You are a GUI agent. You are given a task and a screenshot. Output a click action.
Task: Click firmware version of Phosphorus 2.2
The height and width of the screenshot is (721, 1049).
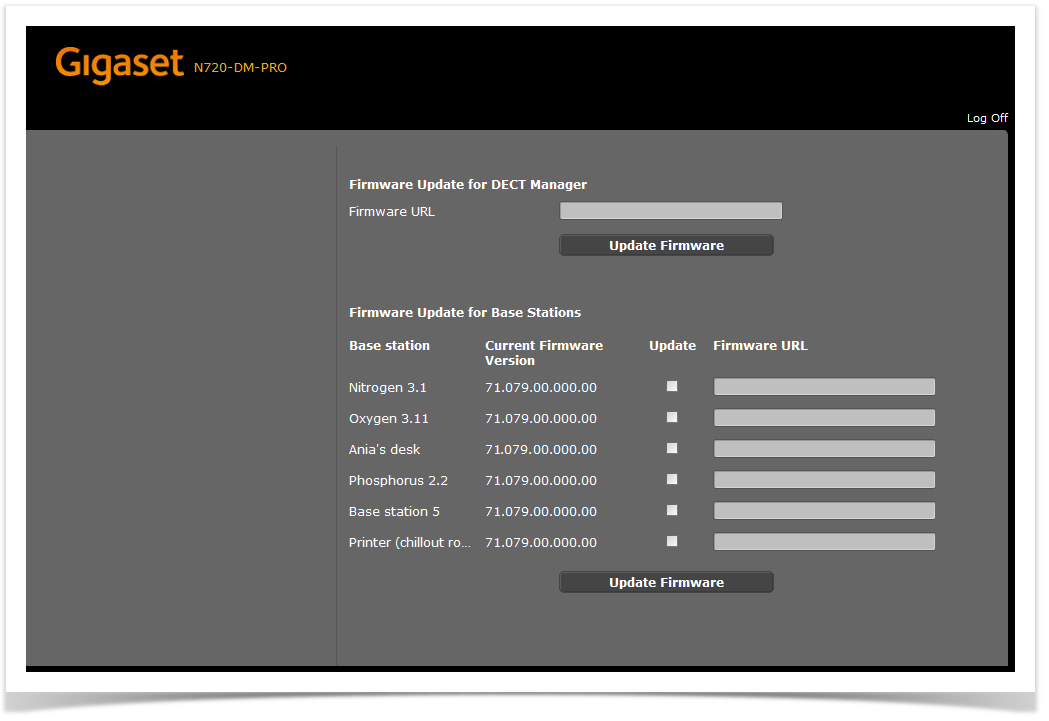point(541,481)
